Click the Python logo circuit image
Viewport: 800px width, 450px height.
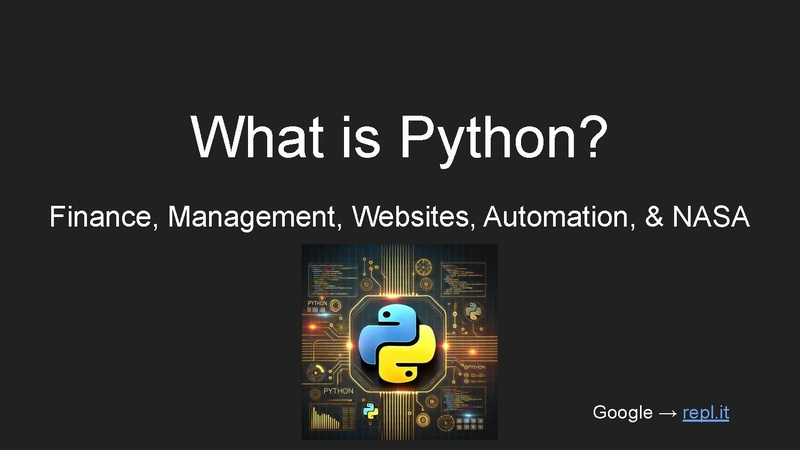click(399, 342)
